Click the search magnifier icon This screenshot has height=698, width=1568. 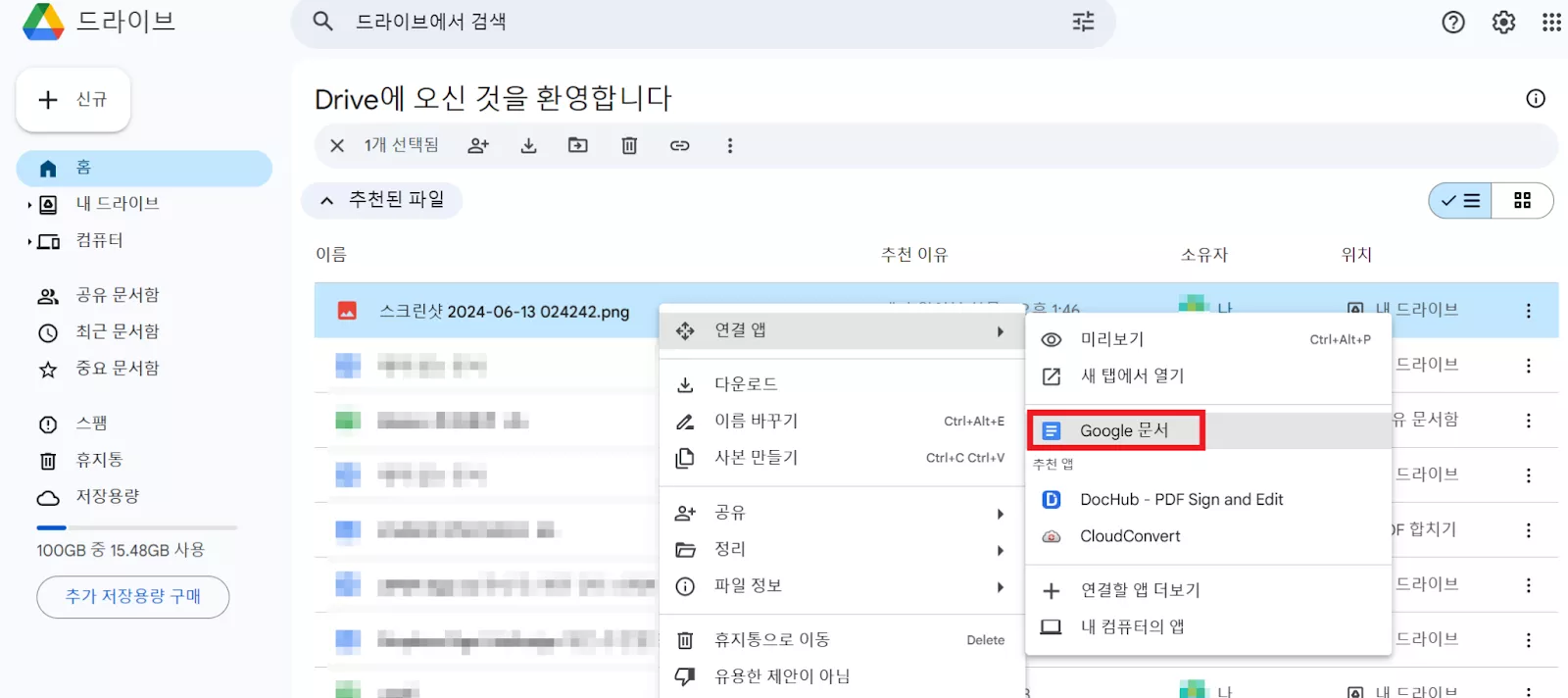click(322, 22)
